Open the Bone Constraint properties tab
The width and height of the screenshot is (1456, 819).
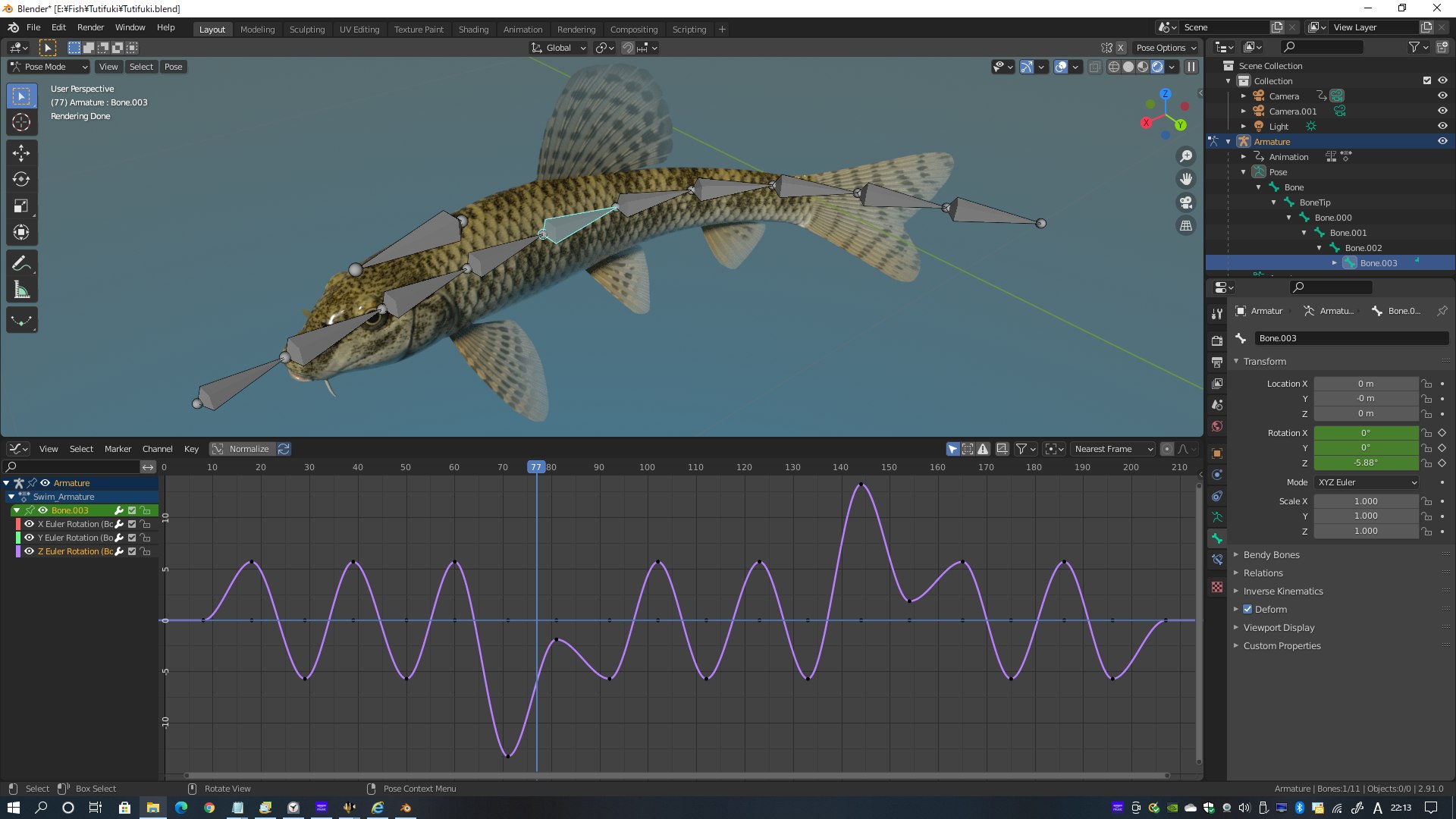(1217, 560)
